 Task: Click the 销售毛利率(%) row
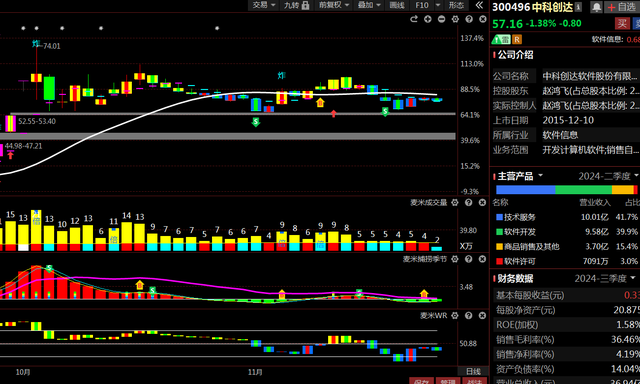pos(566,340)
